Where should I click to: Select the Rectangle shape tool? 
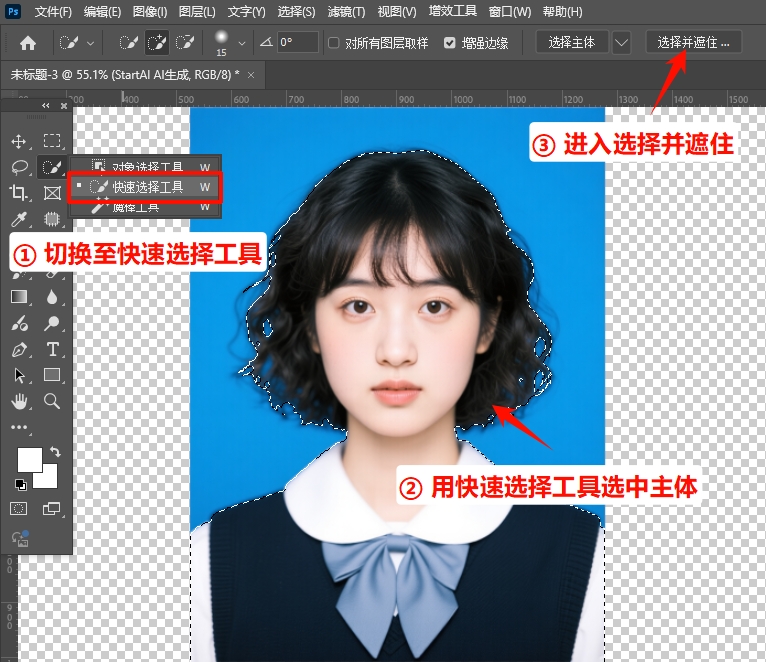pyautogui.click(x=52, y=375)
